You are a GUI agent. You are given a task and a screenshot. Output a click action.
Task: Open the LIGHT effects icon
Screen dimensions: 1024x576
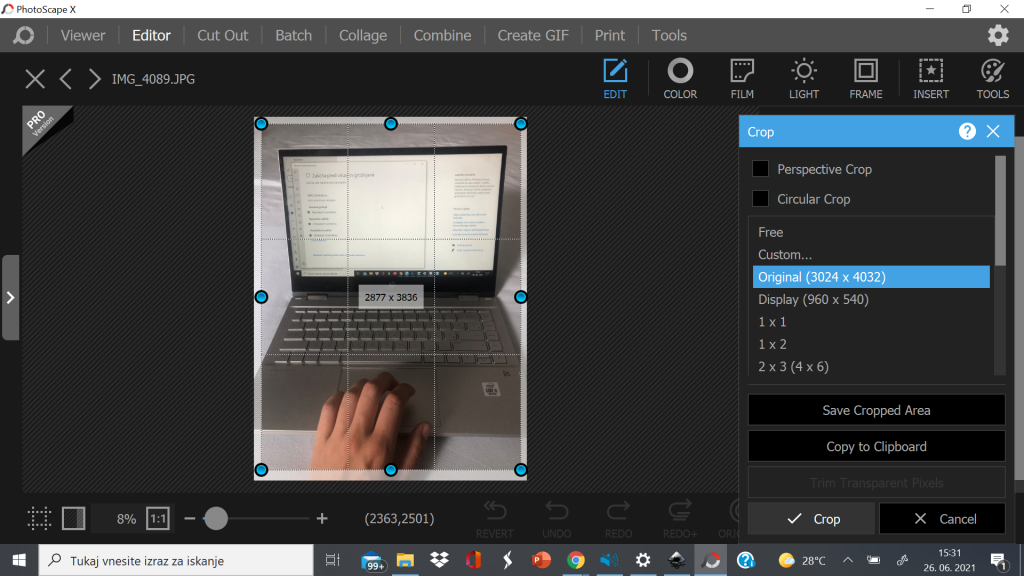803,78
